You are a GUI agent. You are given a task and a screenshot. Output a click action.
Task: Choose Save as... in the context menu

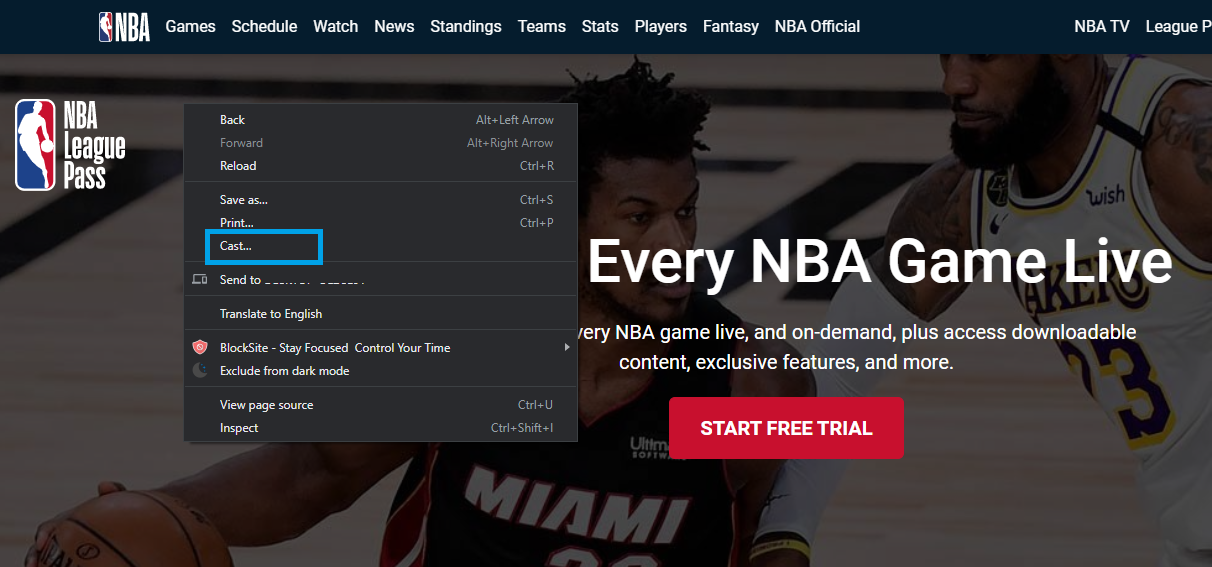pos(381,200)
